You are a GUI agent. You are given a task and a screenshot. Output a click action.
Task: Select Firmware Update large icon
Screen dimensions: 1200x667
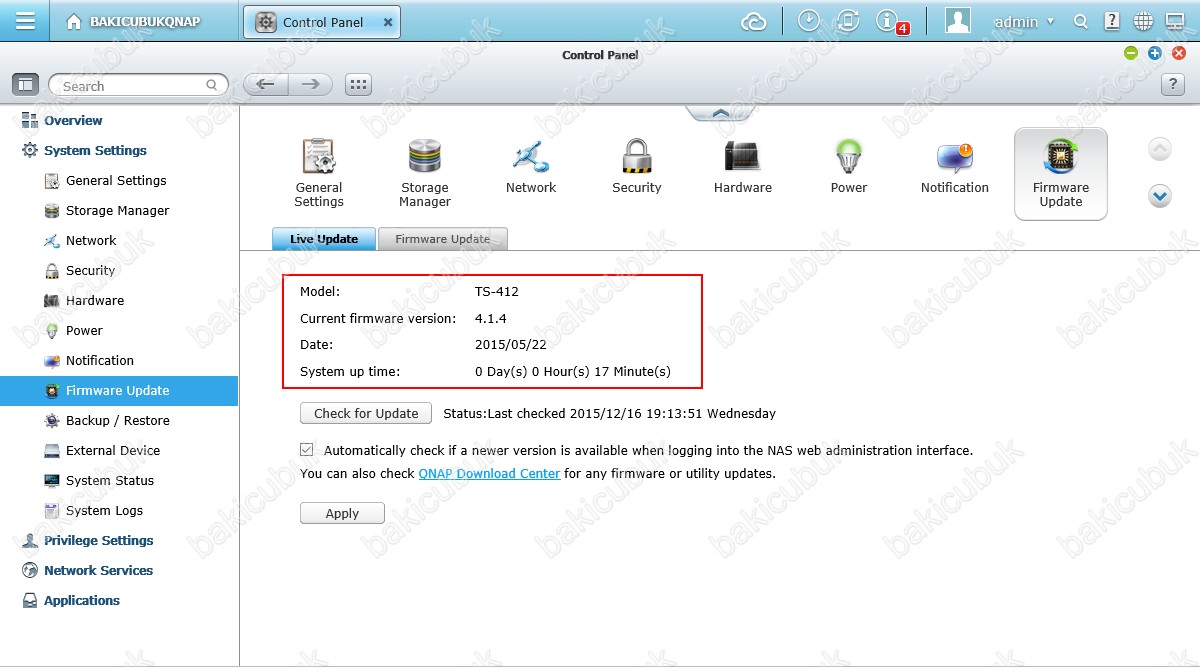click(1061, 173)
